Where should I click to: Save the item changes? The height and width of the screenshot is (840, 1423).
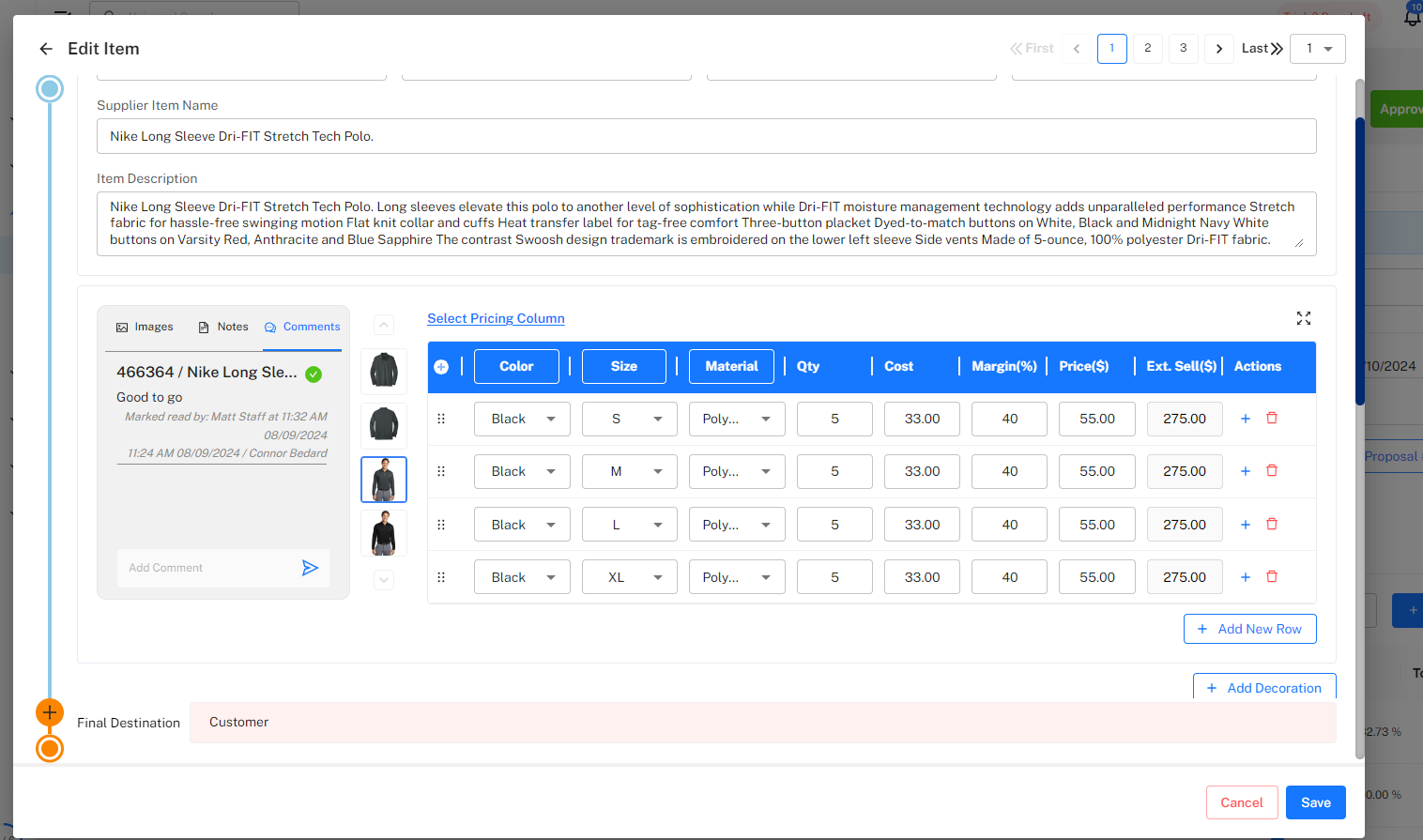pos(1315,802)
